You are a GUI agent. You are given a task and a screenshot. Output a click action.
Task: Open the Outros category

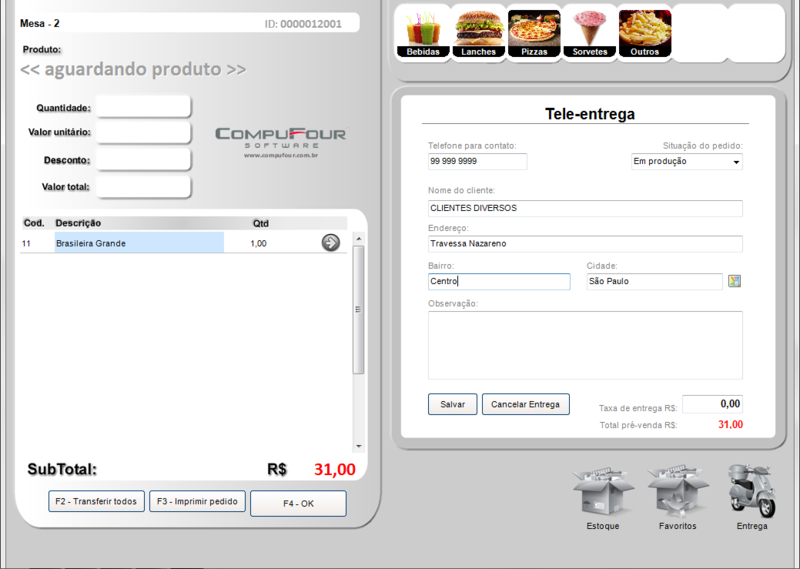pyautogui.click(x=645, y=32)
